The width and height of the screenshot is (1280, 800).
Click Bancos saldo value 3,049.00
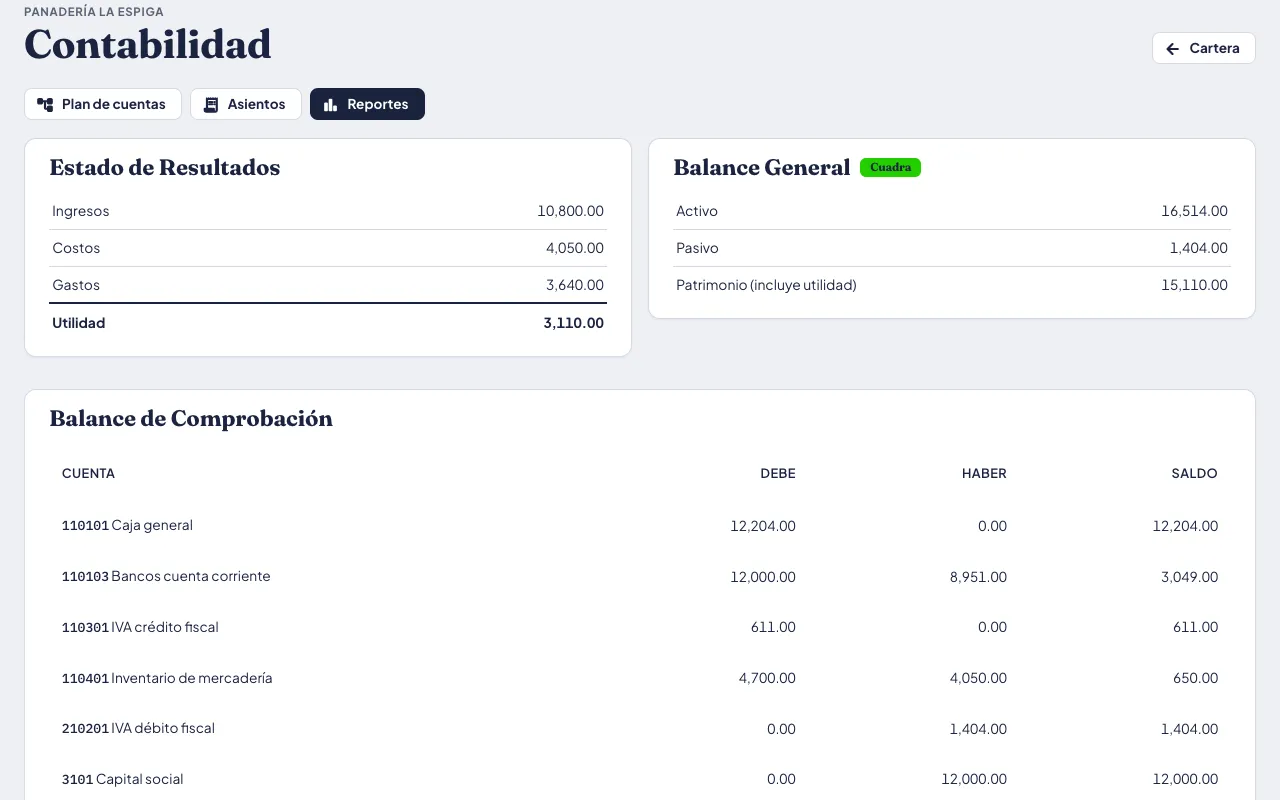tap(1189, 577)
